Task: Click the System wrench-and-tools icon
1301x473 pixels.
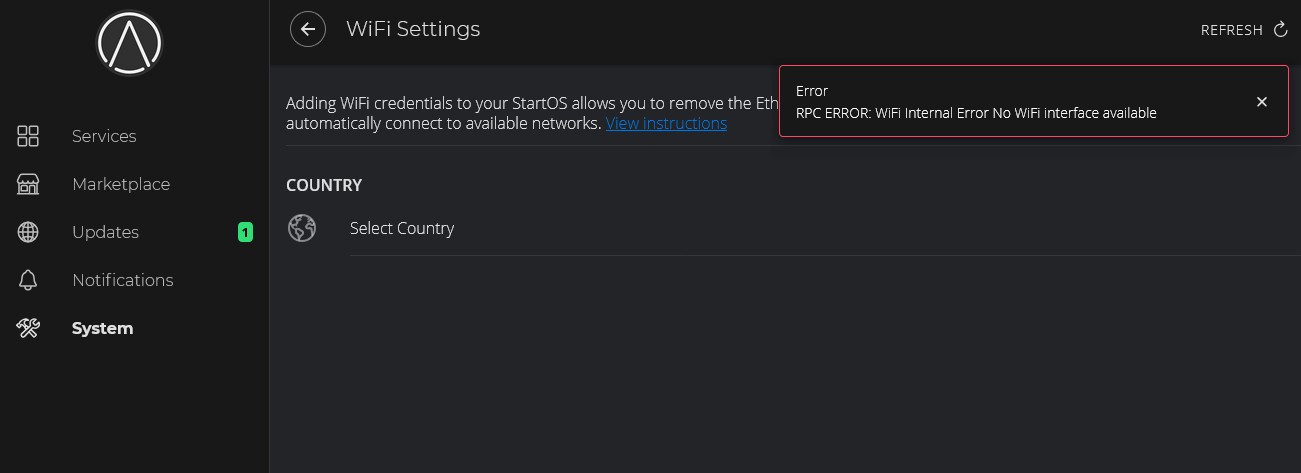Action: pyautogui.click(x=28, y=328)
